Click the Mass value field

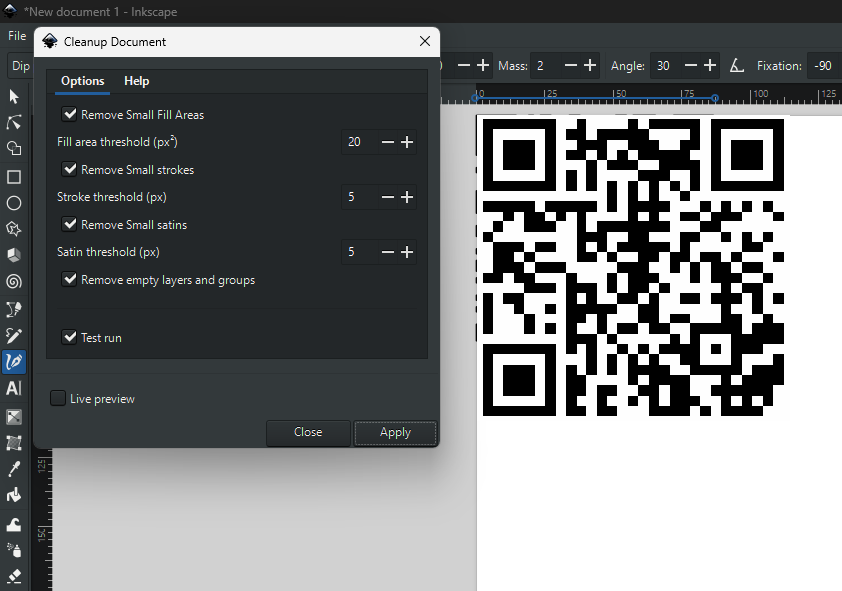pyautogui.click(x=546, y=65)
